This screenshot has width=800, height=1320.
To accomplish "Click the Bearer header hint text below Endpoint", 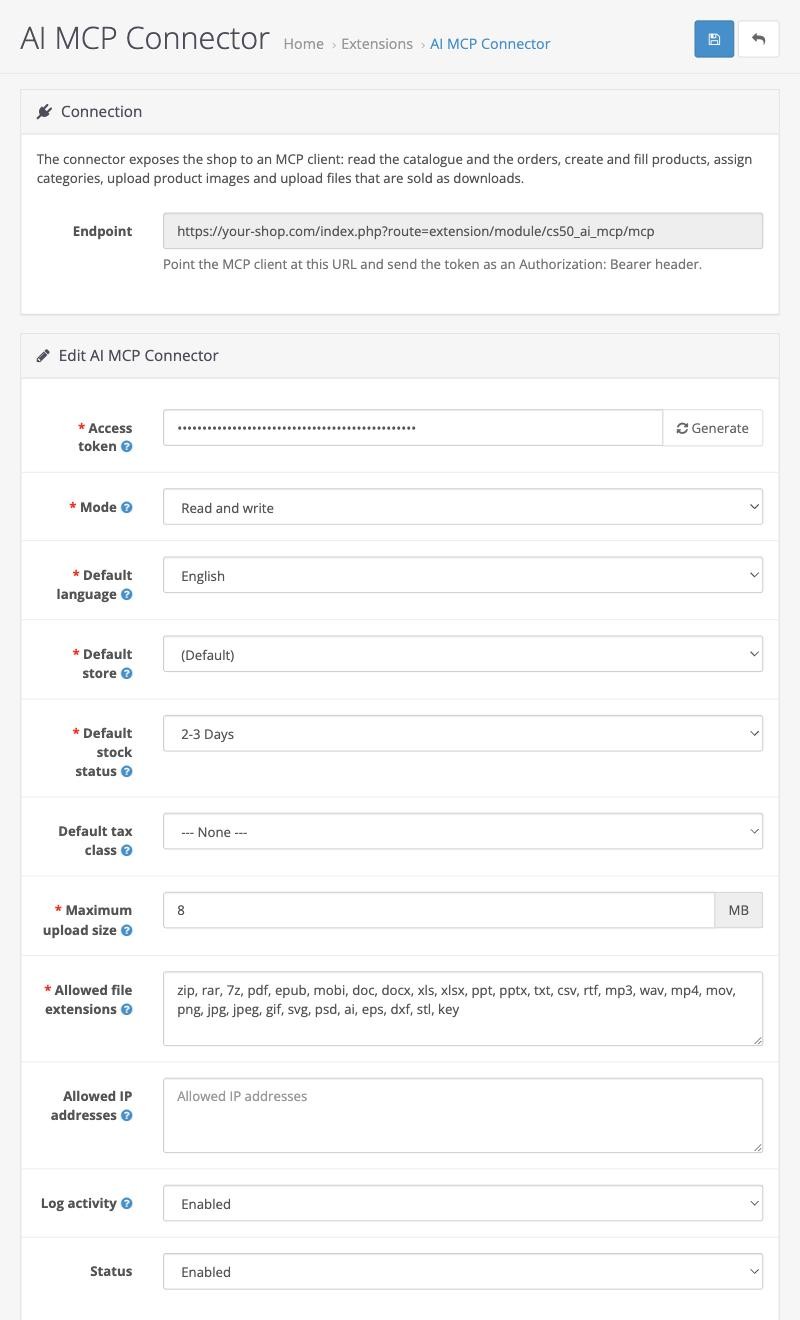I will pyautogui.click(x=433, y=264).
